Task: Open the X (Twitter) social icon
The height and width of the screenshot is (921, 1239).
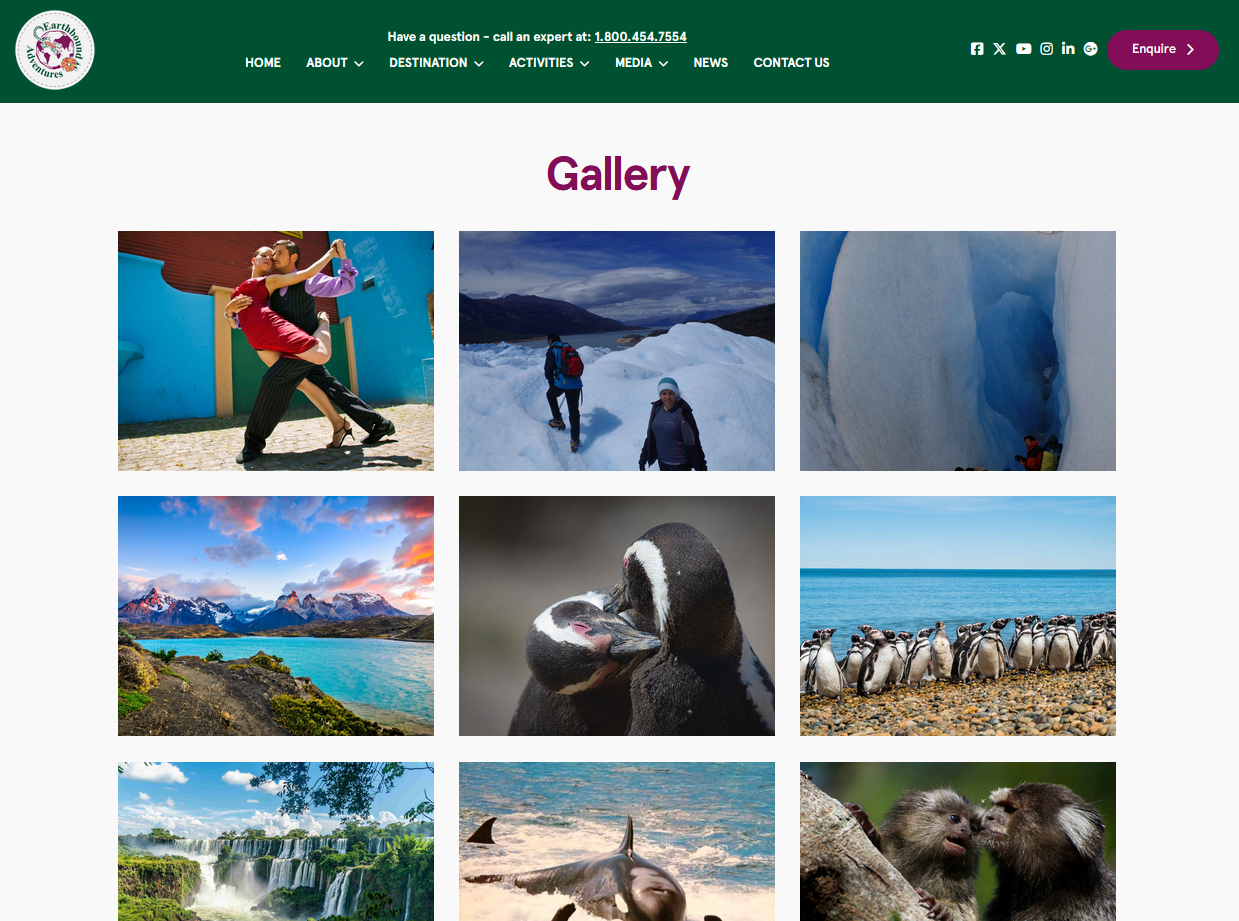Action: click(1000, 49)
